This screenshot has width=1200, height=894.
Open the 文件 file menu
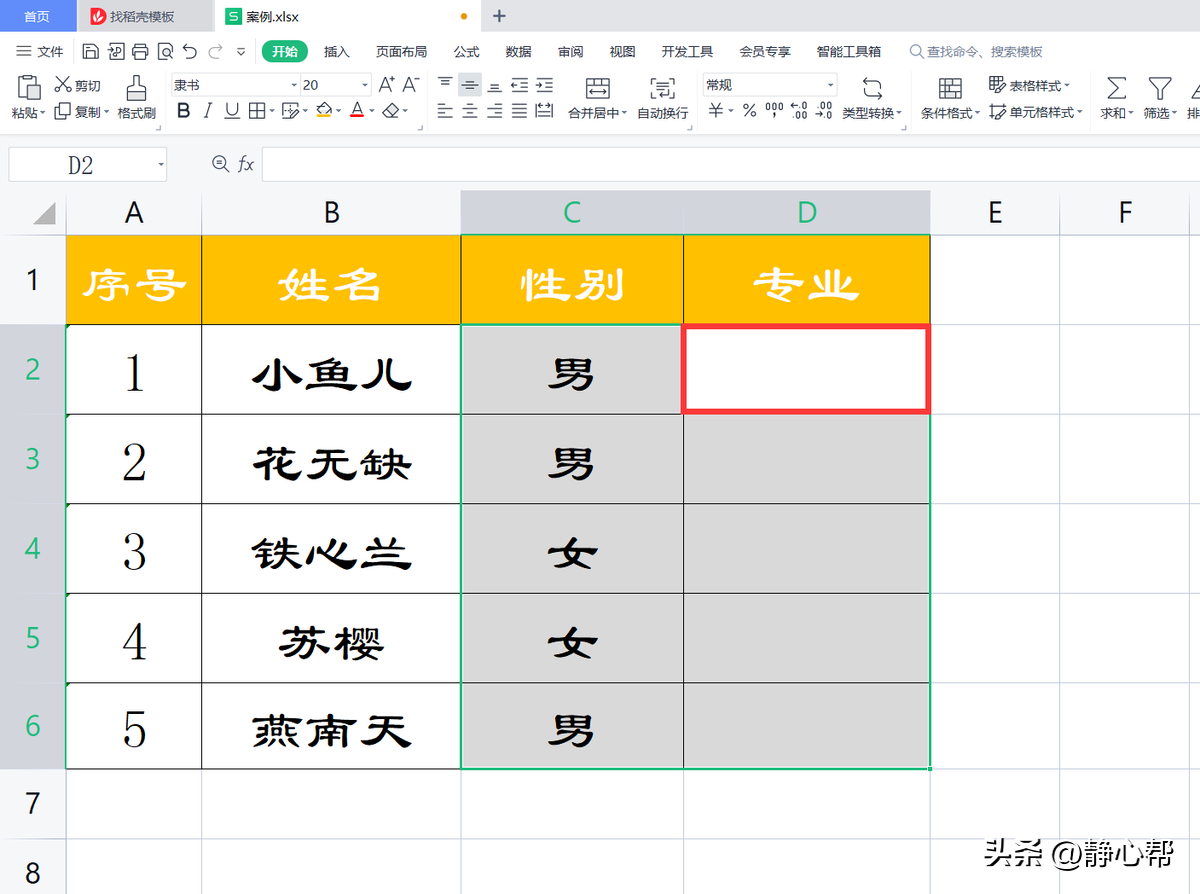(40, 51)
